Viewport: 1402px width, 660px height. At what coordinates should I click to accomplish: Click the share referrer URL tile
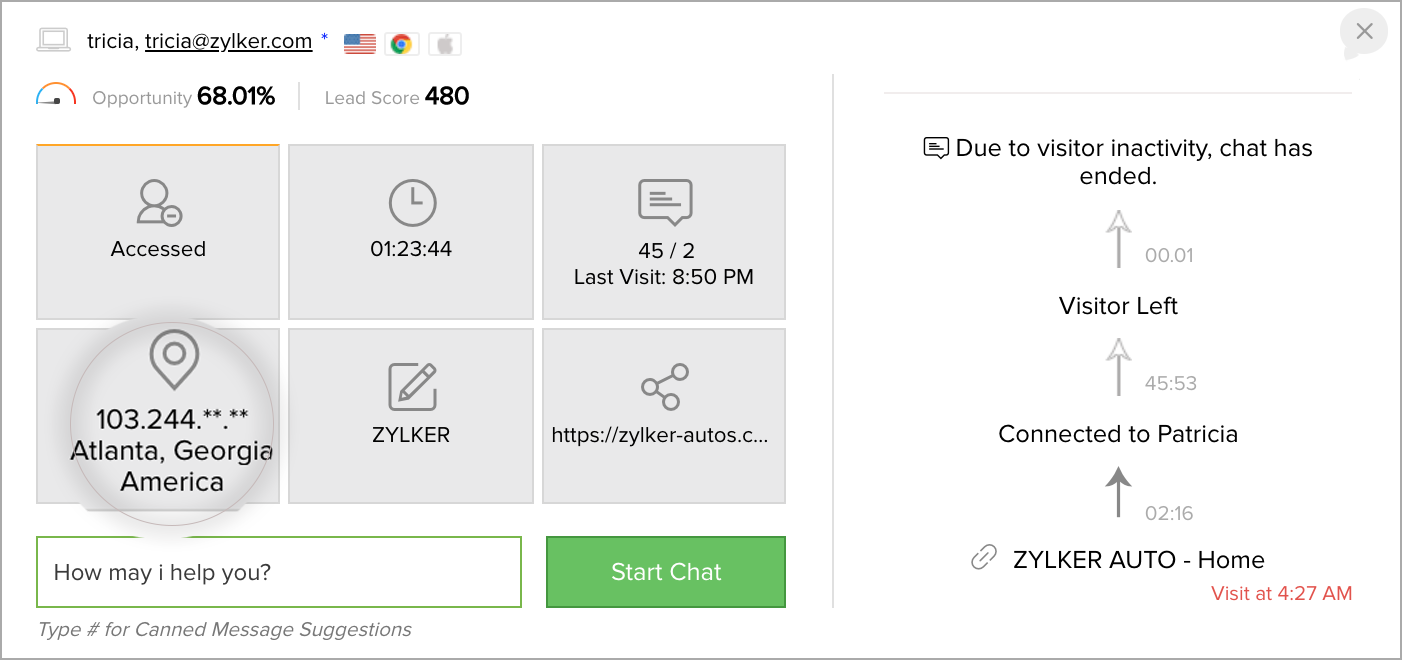click(x=664, y=416)
